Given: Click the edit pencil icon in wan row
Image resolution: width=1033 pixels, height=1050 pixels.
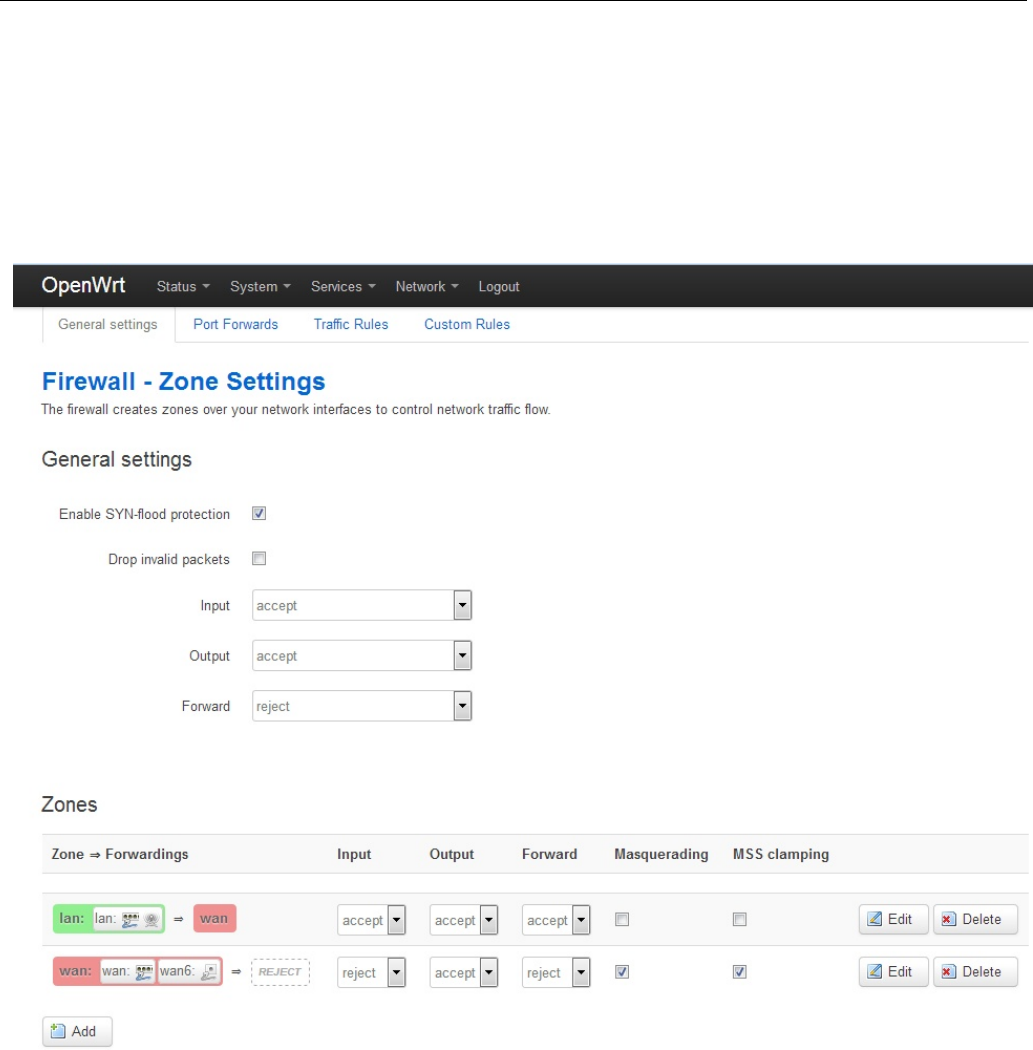Looking at the screenshot, I should pyautogui.click(x=874, y=971).
